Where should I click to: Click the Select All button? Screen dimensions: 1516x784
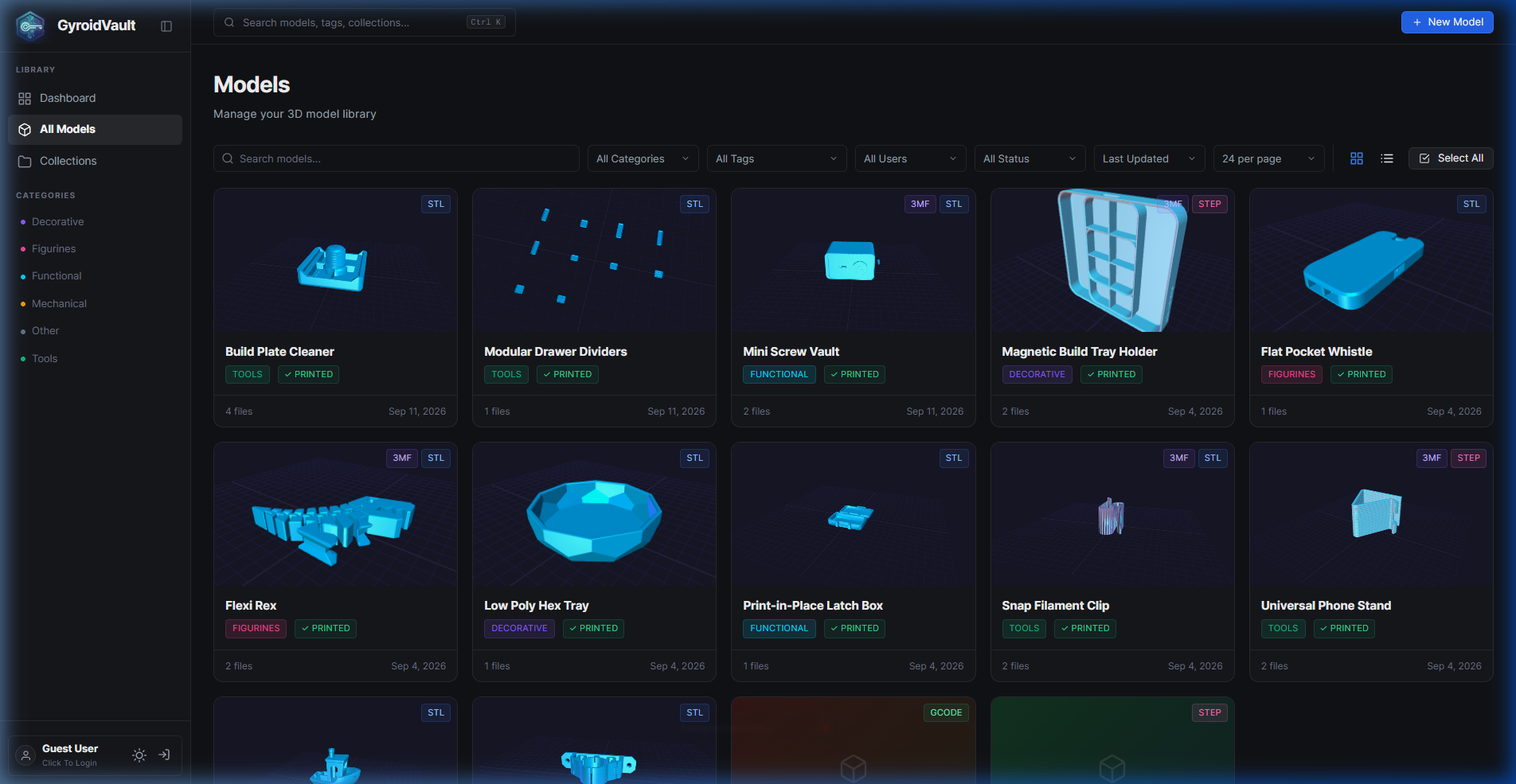(x=1451, y=158)
